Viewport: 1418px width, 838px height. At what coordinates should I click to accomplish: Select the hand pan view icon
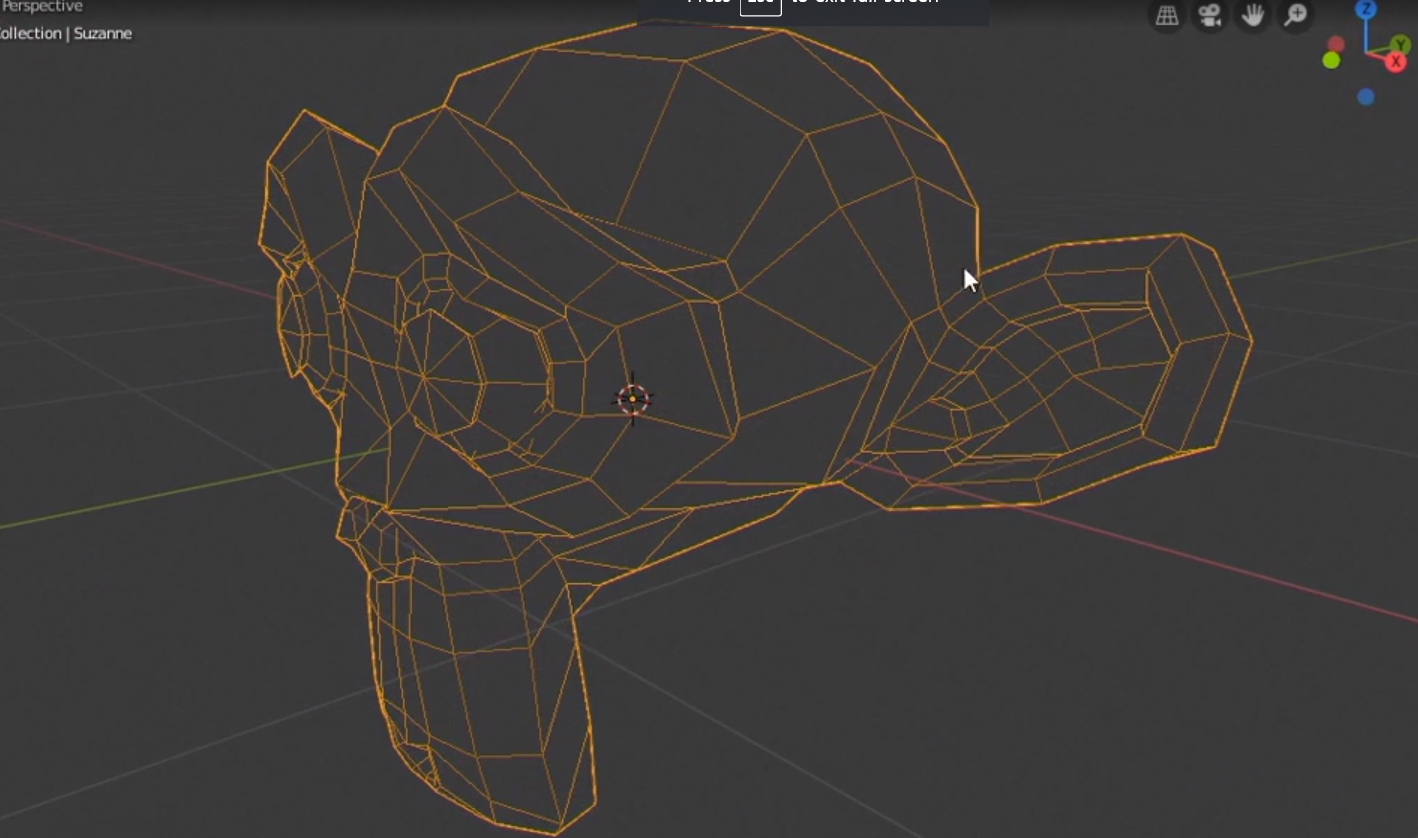pos(1253,15)
